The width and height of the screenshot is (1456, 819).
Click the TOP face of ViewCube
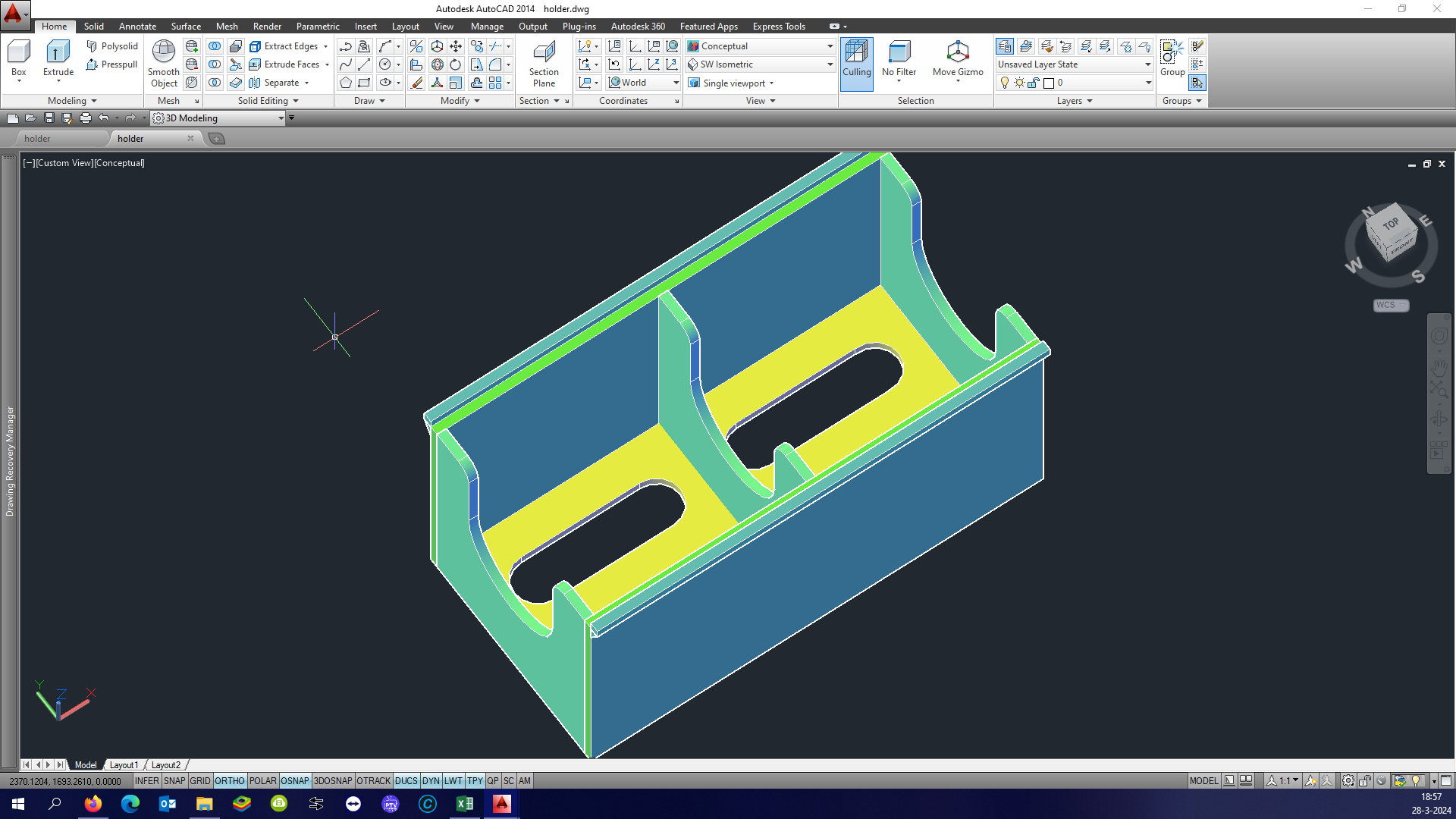coord(1390,224)
